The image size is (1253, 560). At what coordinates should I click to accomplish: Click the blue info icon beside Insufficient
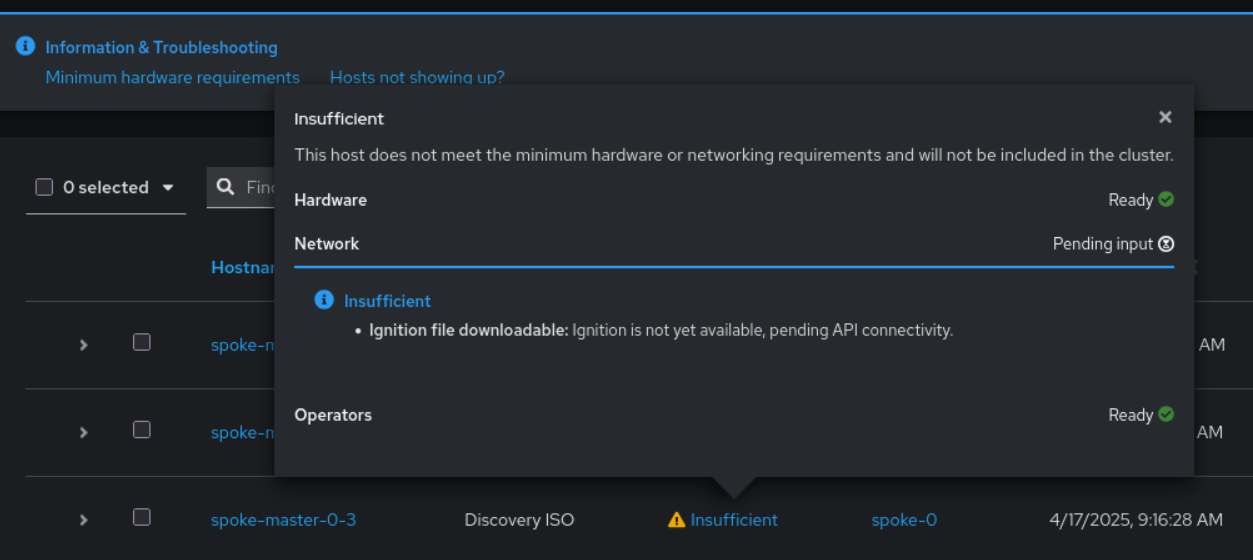pos(323,300)
